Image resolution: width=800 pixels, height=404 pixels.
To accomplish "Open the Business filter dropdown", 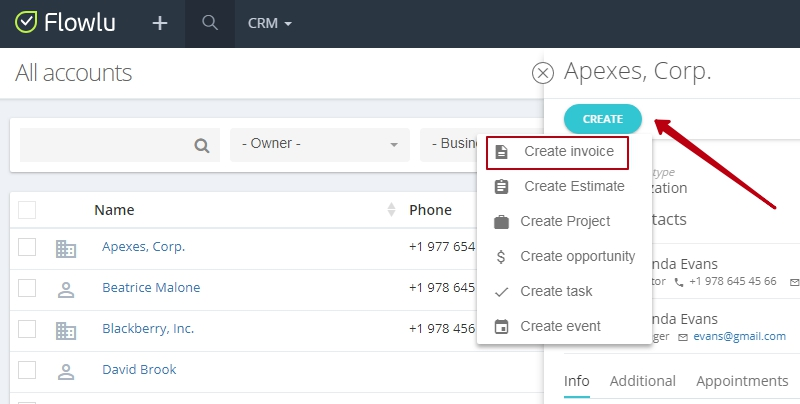I will 449,145.
